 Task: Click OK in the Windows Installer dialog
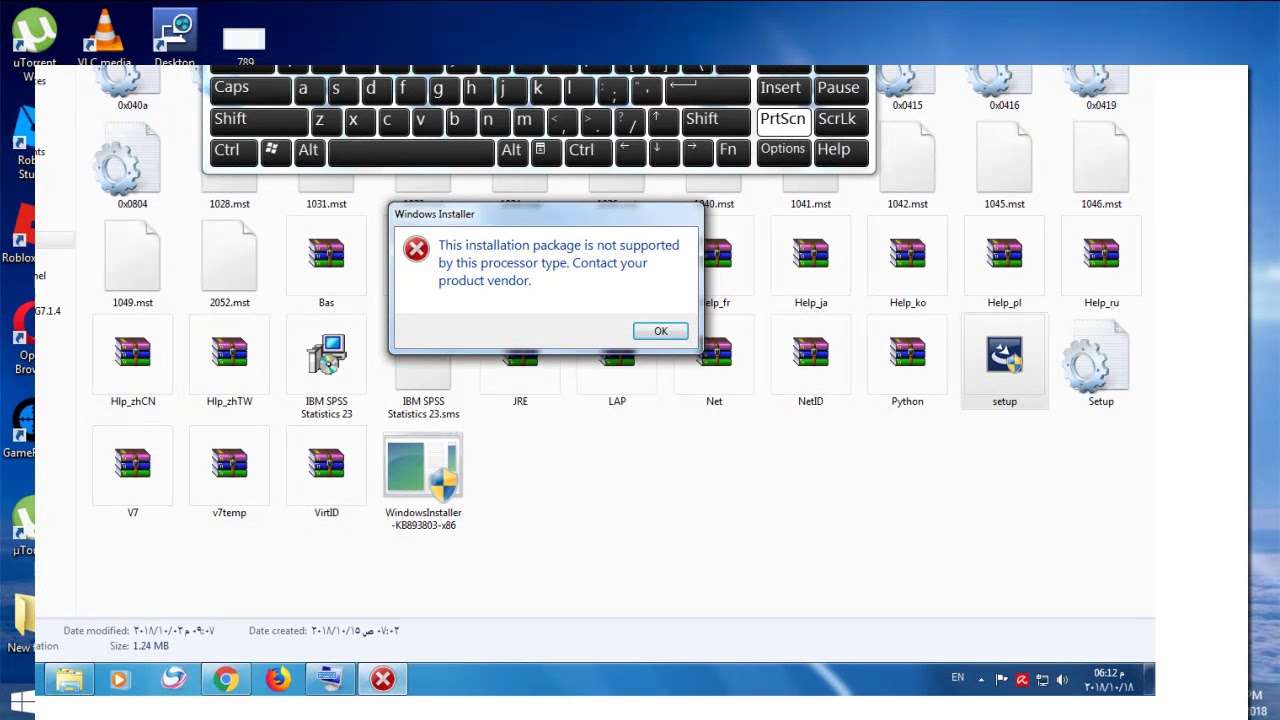(x=660, y=331)
